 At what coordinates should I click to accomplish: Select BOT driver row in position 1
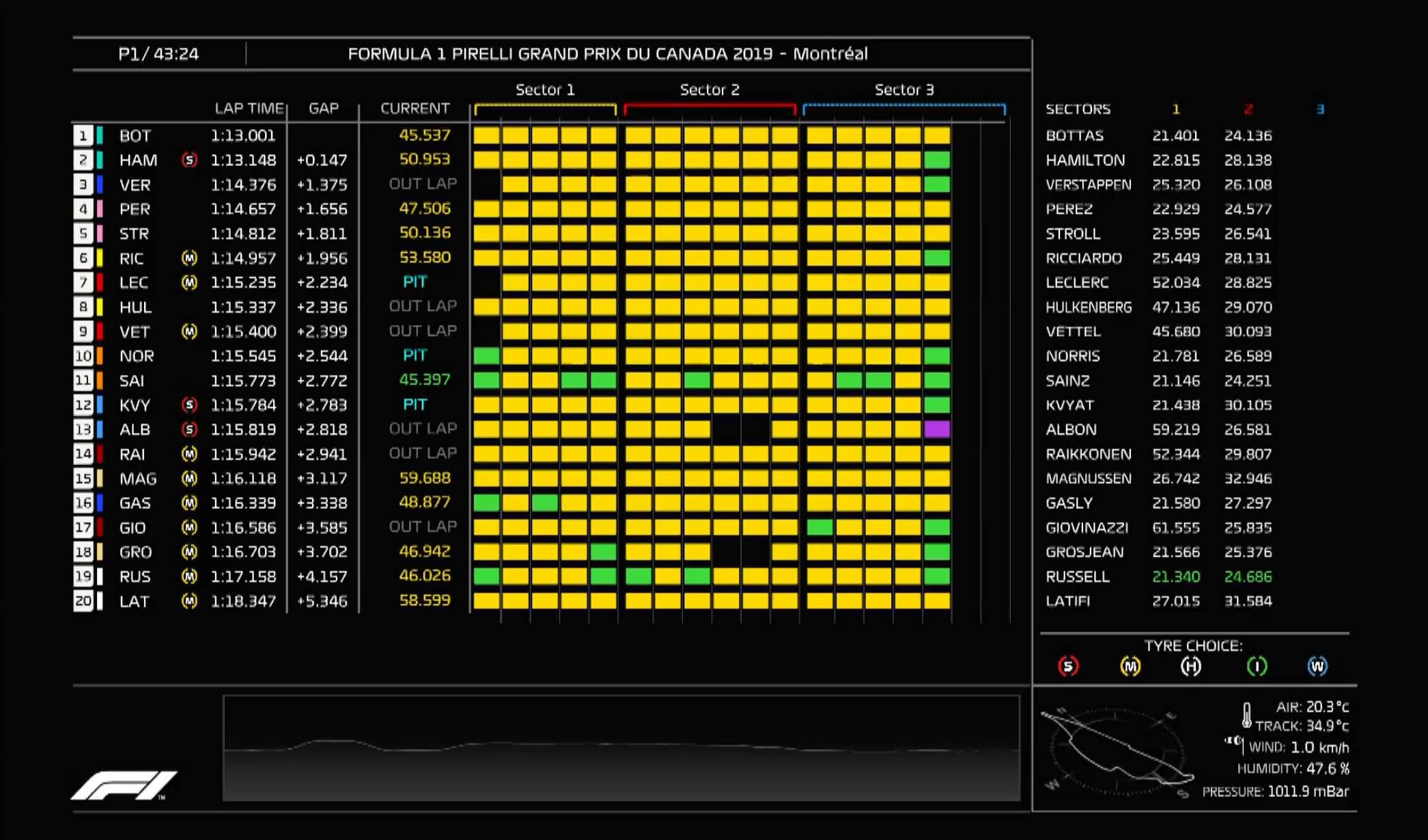point(135,136)
